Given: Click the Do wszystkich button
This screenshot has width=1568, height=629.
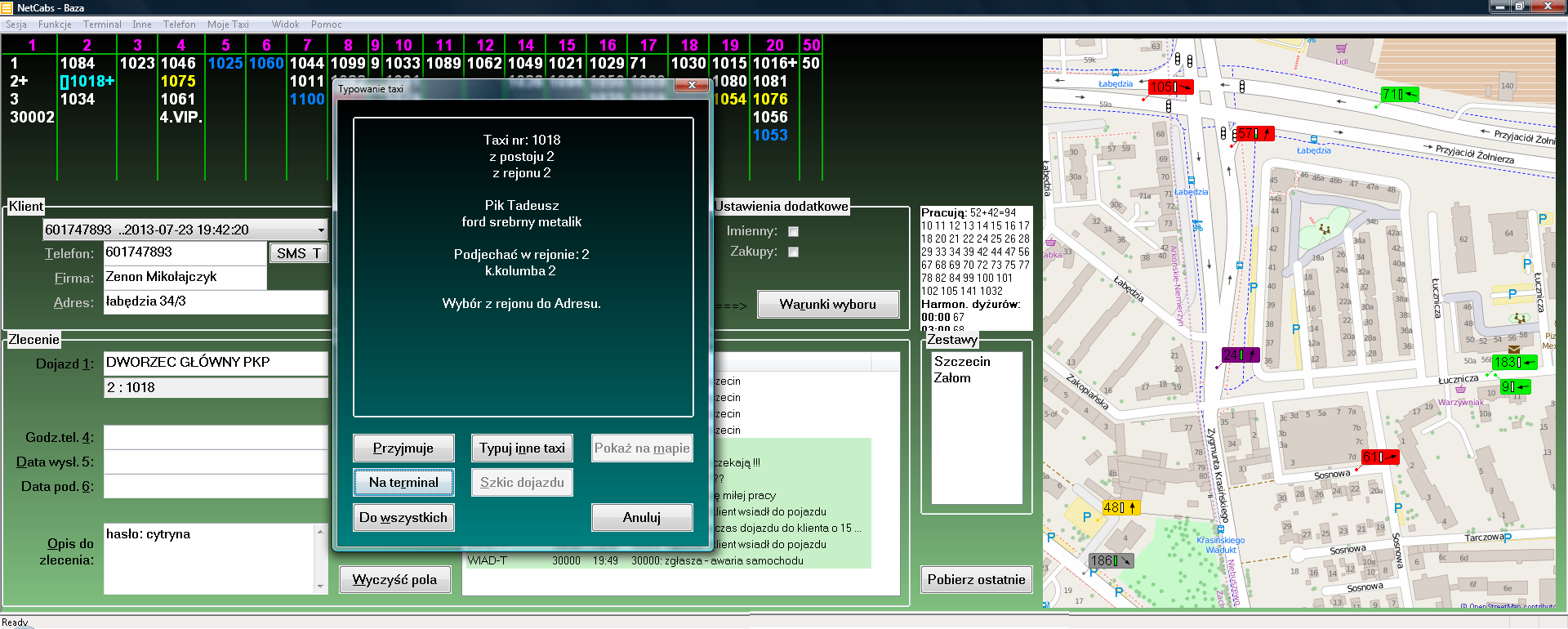Looking at the screenshot, I should pos(403,518).
